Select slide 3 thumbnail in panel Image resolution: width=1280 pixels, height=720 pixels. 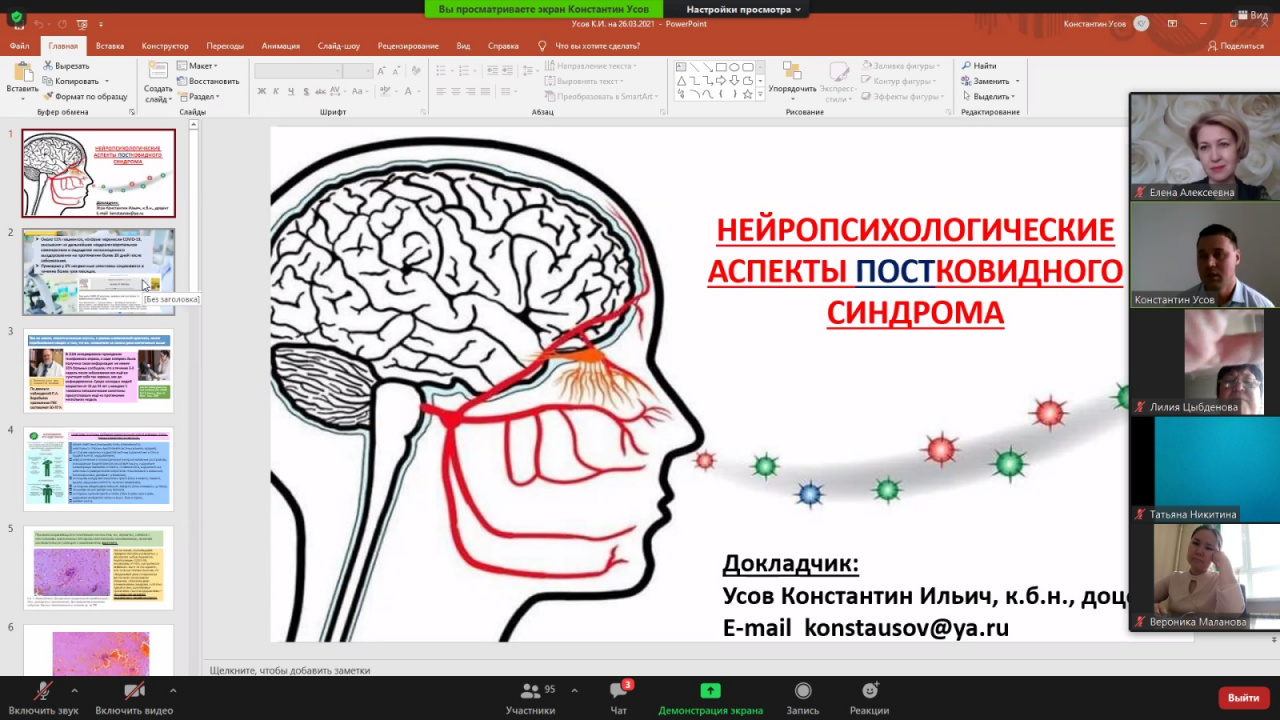pyautogui.click(x=98, y=370)
